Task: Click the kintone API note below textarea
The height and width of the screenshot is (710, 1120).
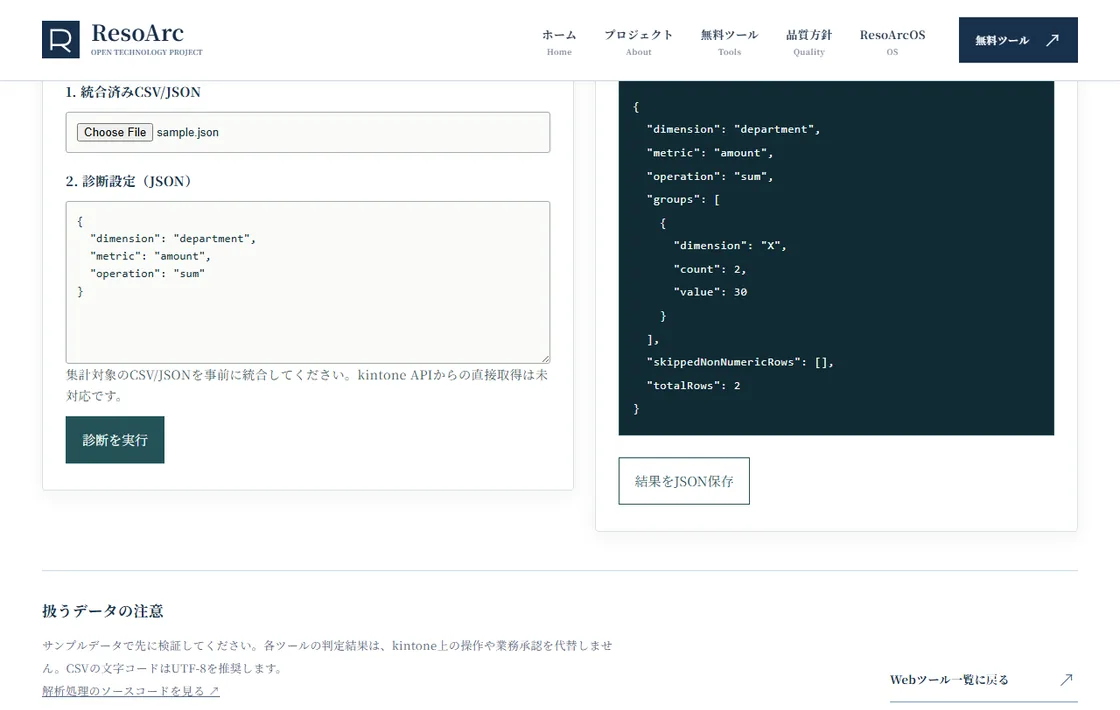Action: (307, 385)
